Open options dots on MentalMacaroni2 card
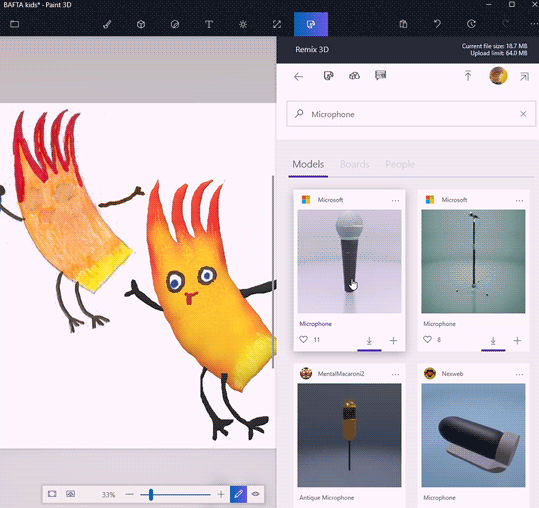The image size is (539, 508). coord(395,374)
